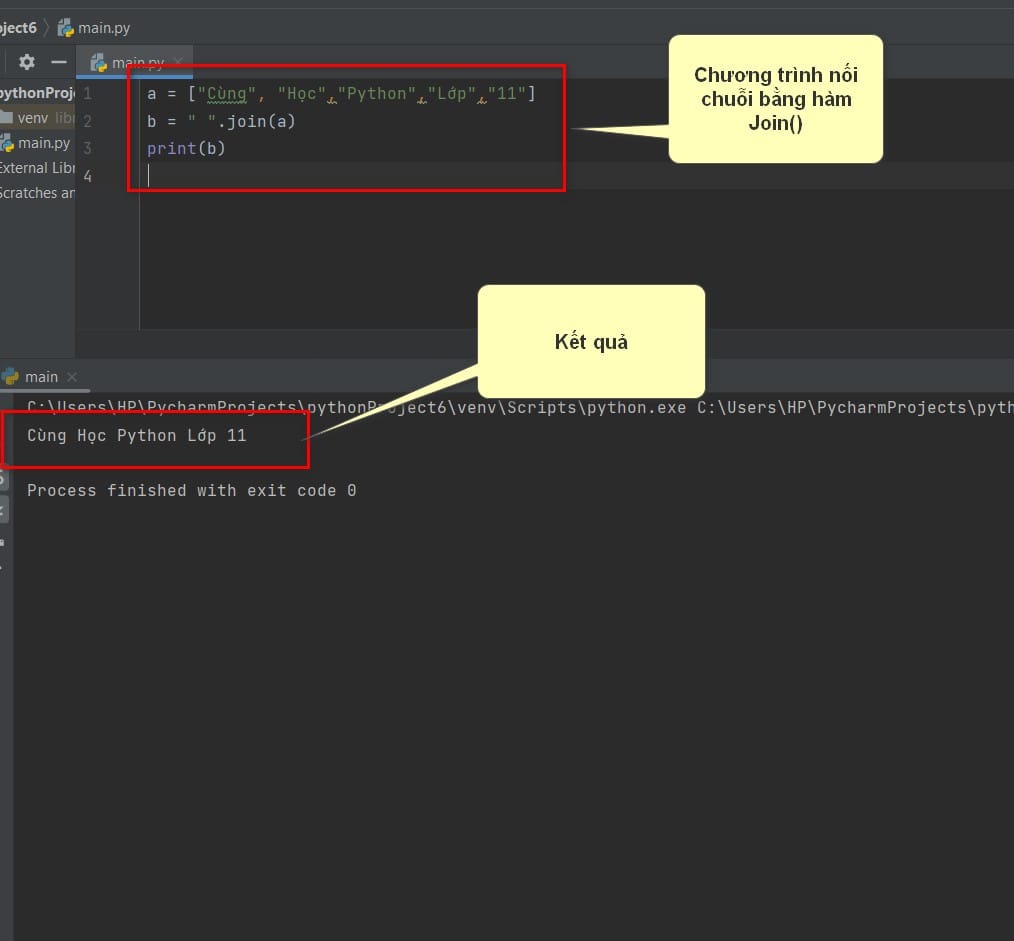
Task: Click the Python file icon on main.py breadcrumb
Action: coord(65,28)
